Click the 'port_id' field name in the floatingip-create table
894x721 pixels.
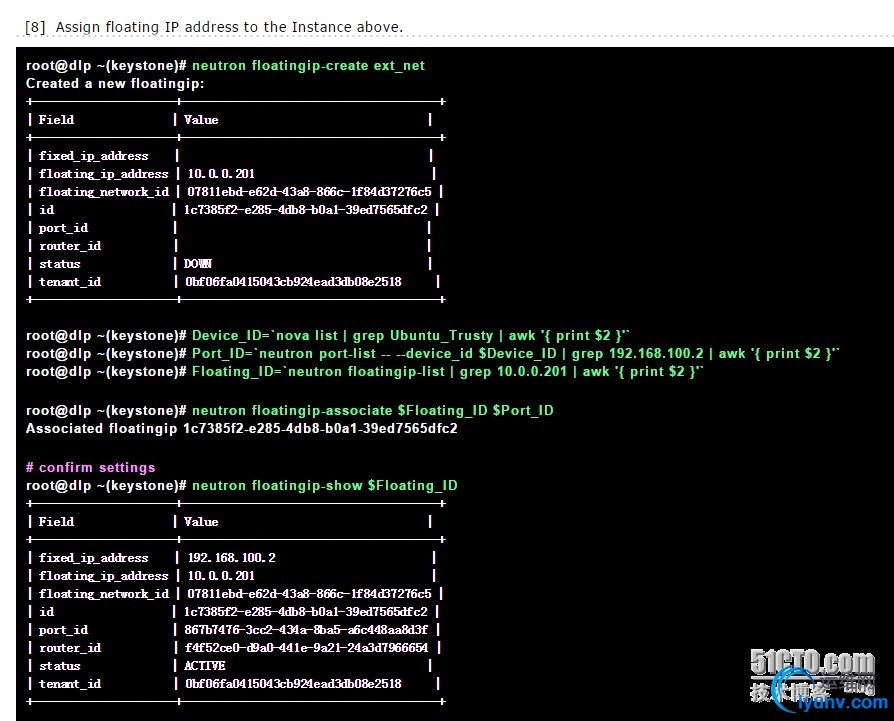tap(63, 228)
